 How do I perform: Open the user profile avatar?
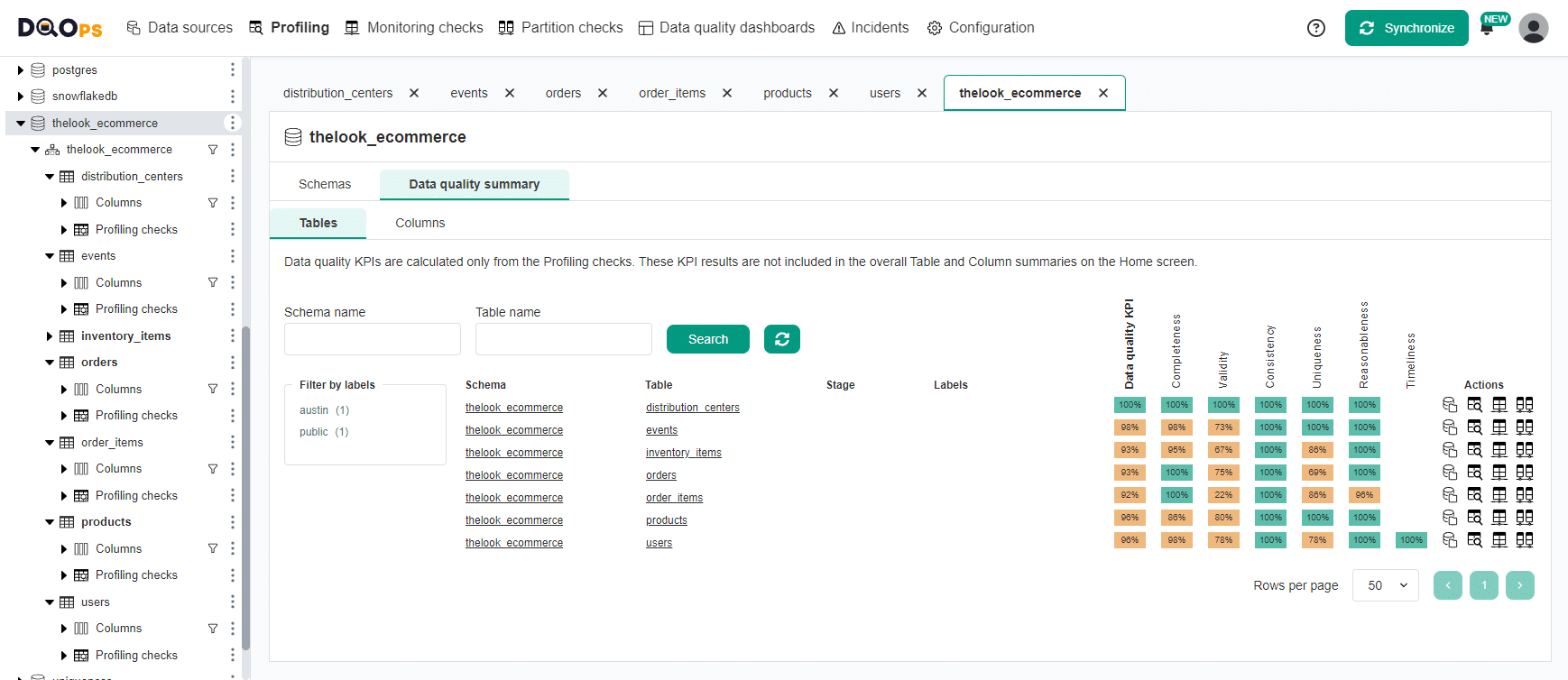point(1534,28)
